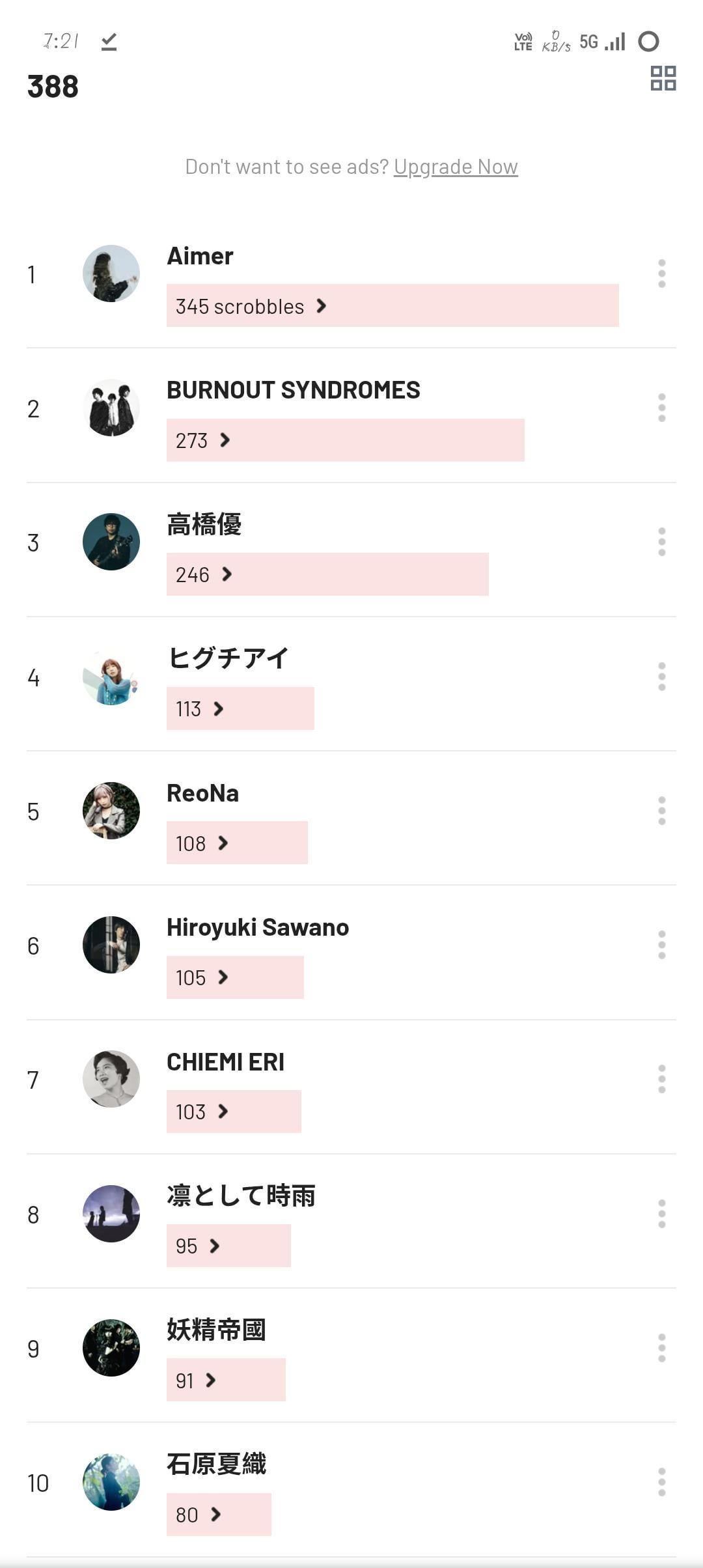The height and width of the screenshot is (1568, 703).
Task: Open more options for ReoNa
Action: click(x=661, y=811)
